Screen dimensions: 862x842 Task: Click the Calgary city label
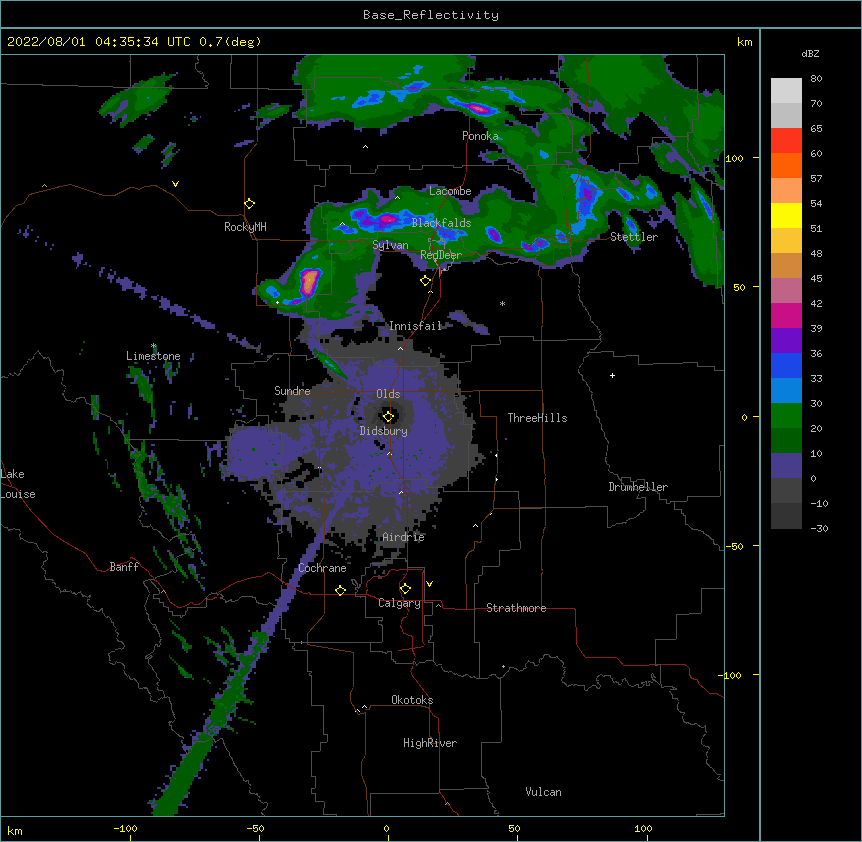399,603
